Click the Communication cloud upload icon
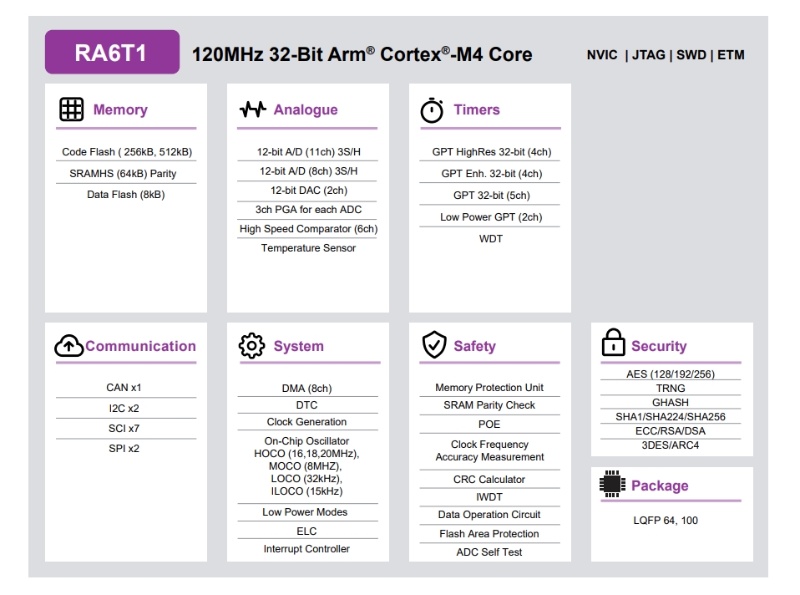 coord(68,346)
